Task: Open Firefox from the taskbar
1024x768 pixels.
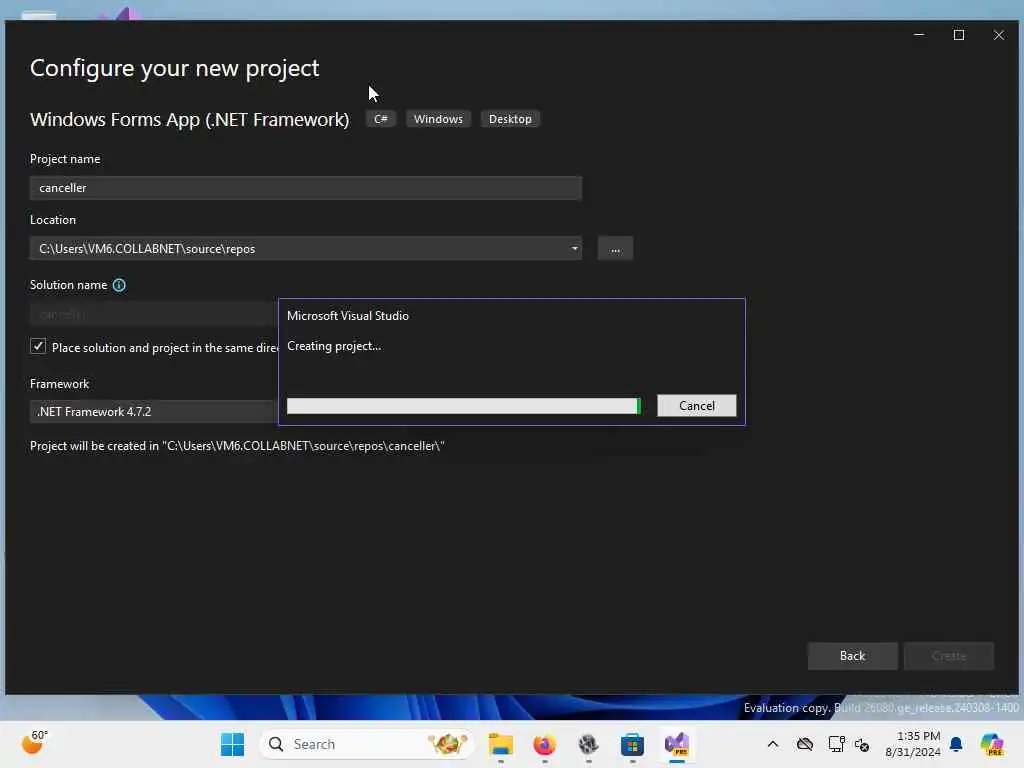Action: click(545, 744)
